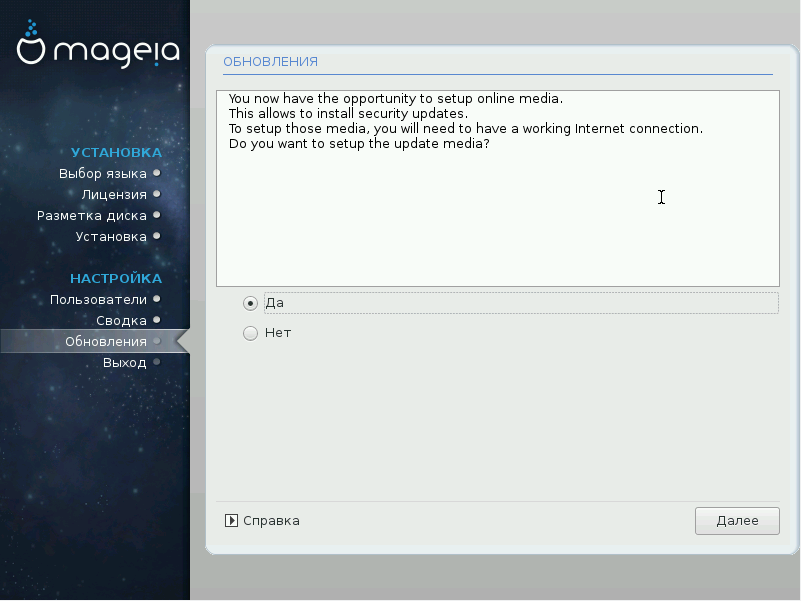Viewport: 801px width, 601px height.
Task: Click the 'ОБНОВЛЕНИЯ' dialog heading
Action: click(270, 62)
